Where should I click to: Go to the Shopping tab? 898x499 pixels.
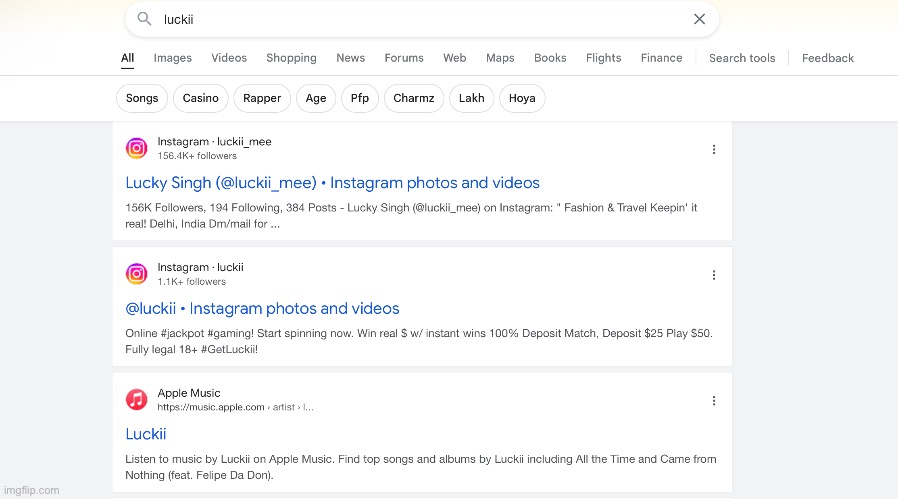coord(291,58)
